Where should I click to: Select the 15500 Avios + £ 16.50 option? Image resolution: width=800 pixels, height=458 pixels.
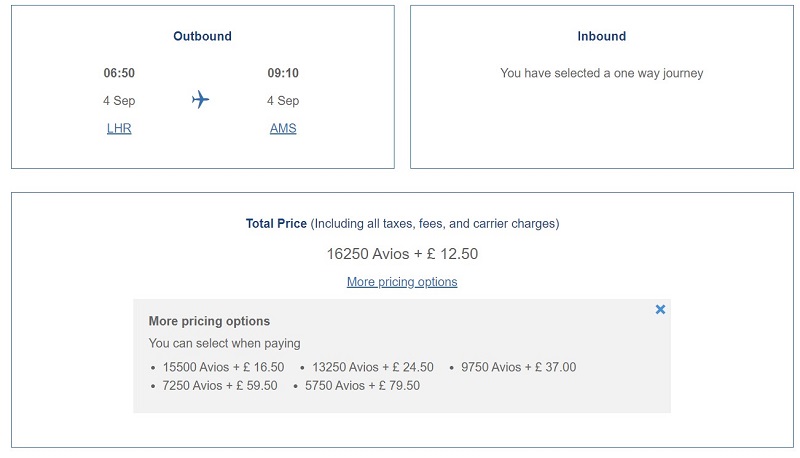(223, 367)
